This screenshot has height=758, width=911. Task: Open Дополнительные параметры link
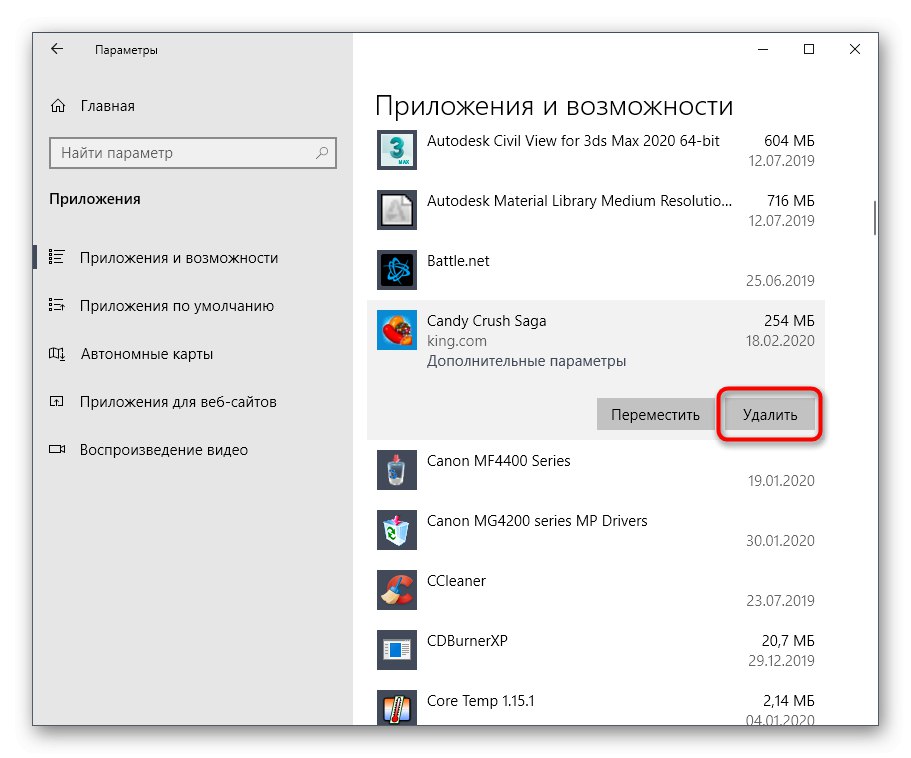(x=526, y=361)
